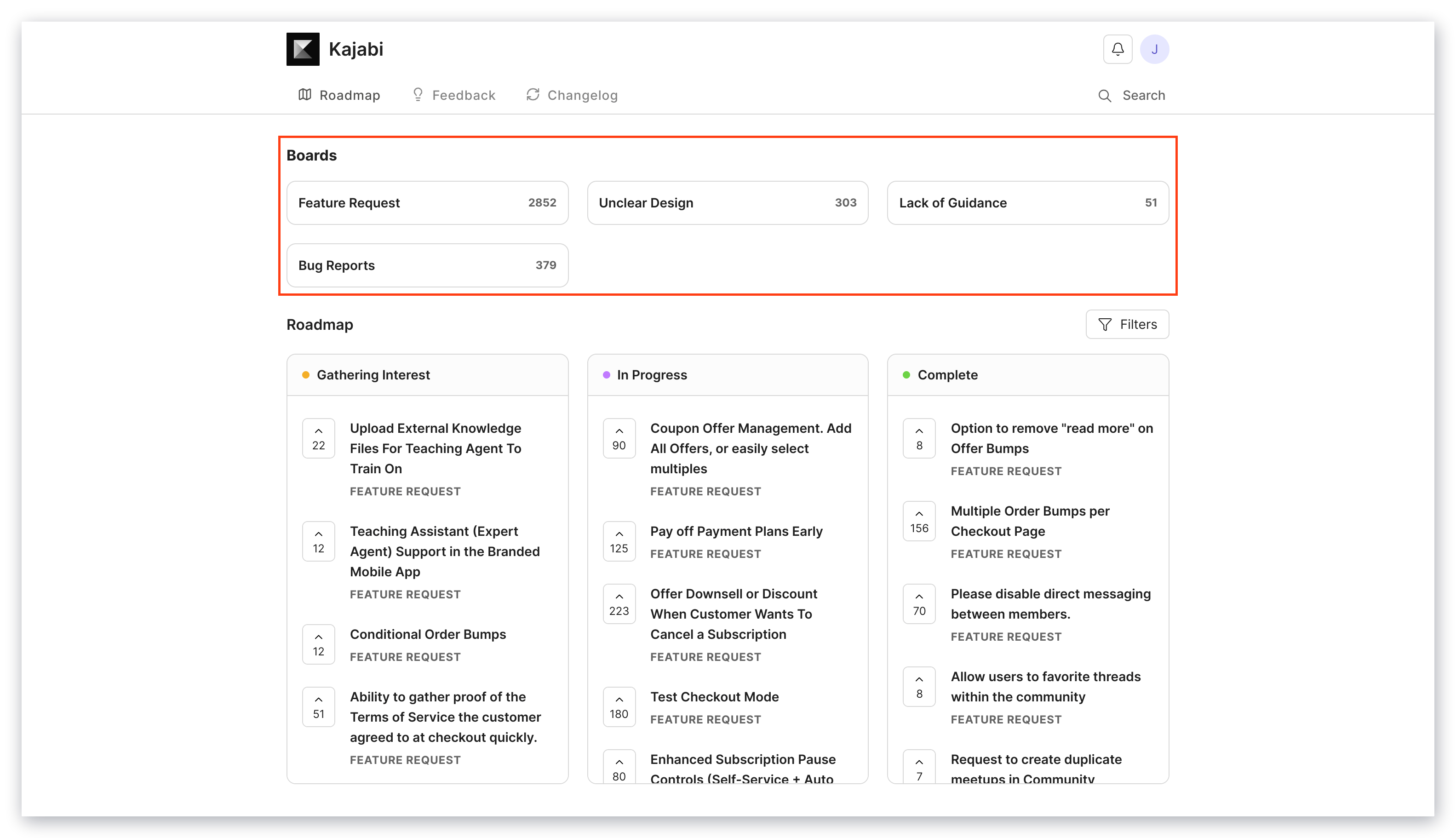Switch to the Feedback tab
Screen dimensions: 1456x838
pyautogui.click(x=453, y=95)
